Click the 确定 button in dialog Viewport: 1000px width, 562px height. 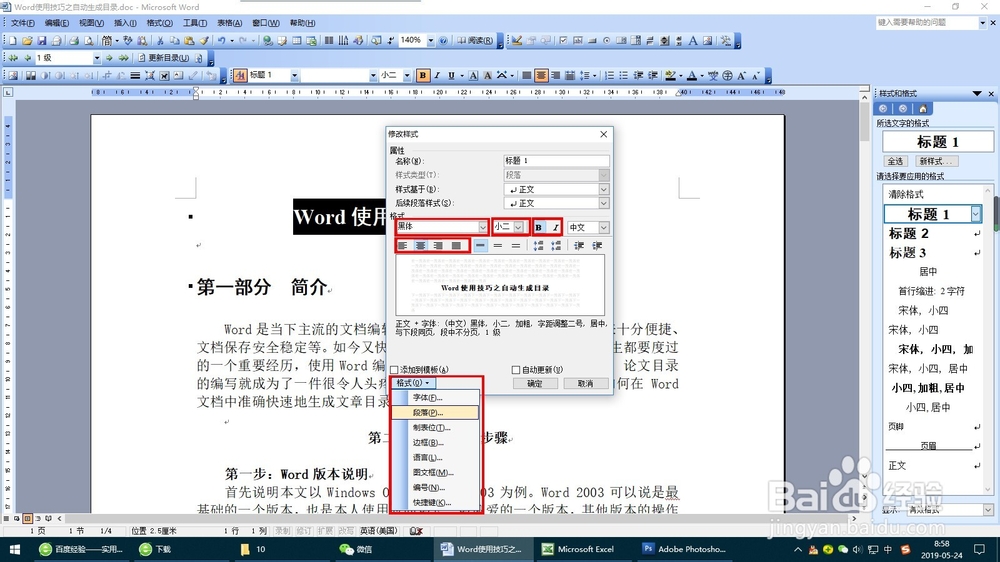pyautogui.click(x=535, y=383)
